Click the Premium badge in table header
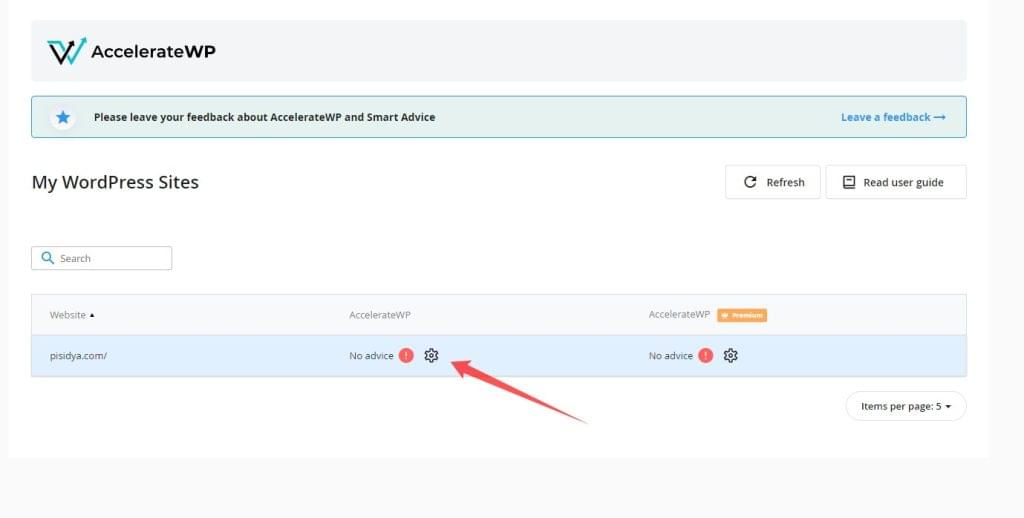This screenshot has height=518, width=1024. point(742,315)
